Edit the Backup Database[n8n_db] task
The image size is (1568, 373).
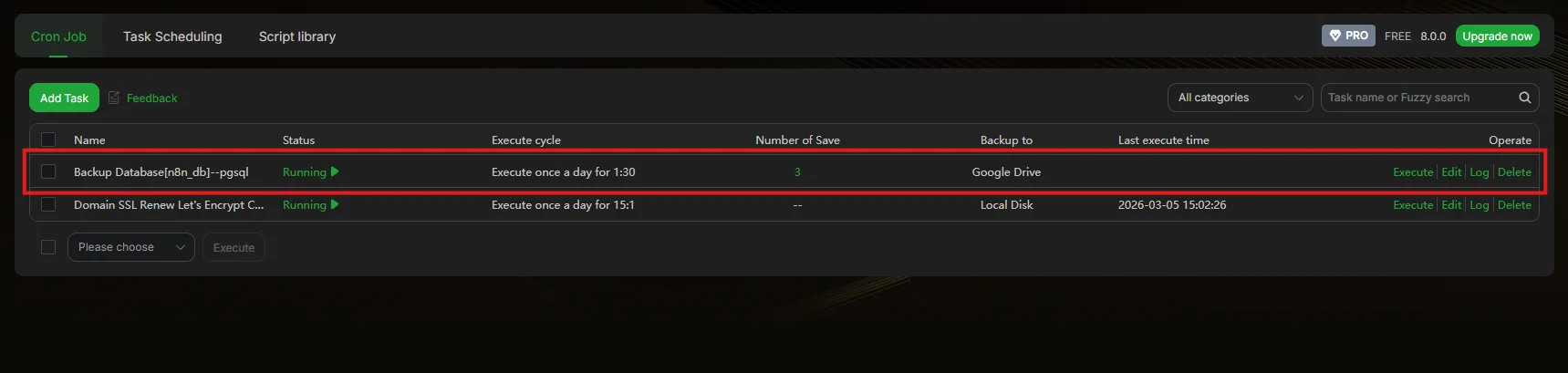(x=1451, y=171)
